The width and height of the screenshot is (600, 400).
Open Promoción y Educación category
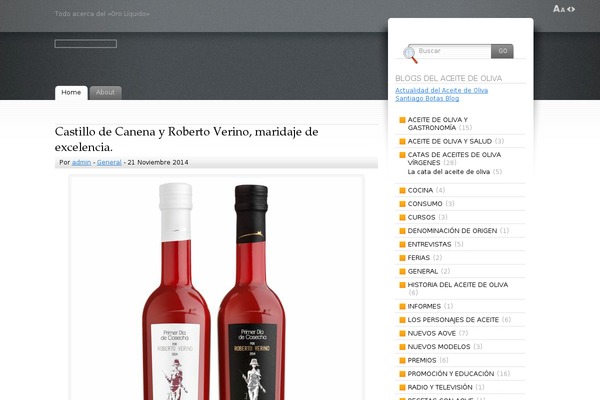coord(451,374)
